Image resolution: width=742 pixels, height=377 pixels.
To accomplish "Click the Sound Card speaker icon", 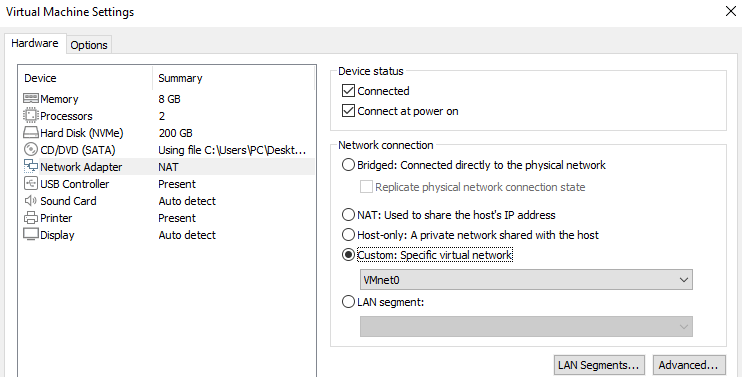I will click(x=31, y=201).
